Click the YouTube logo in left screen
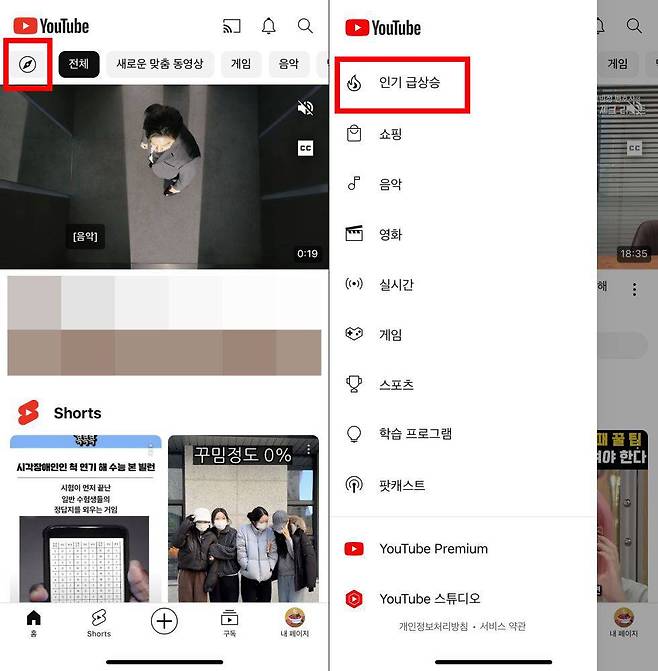Image resolution: width=658 pixels, height=671 pixels. (51, 26)
